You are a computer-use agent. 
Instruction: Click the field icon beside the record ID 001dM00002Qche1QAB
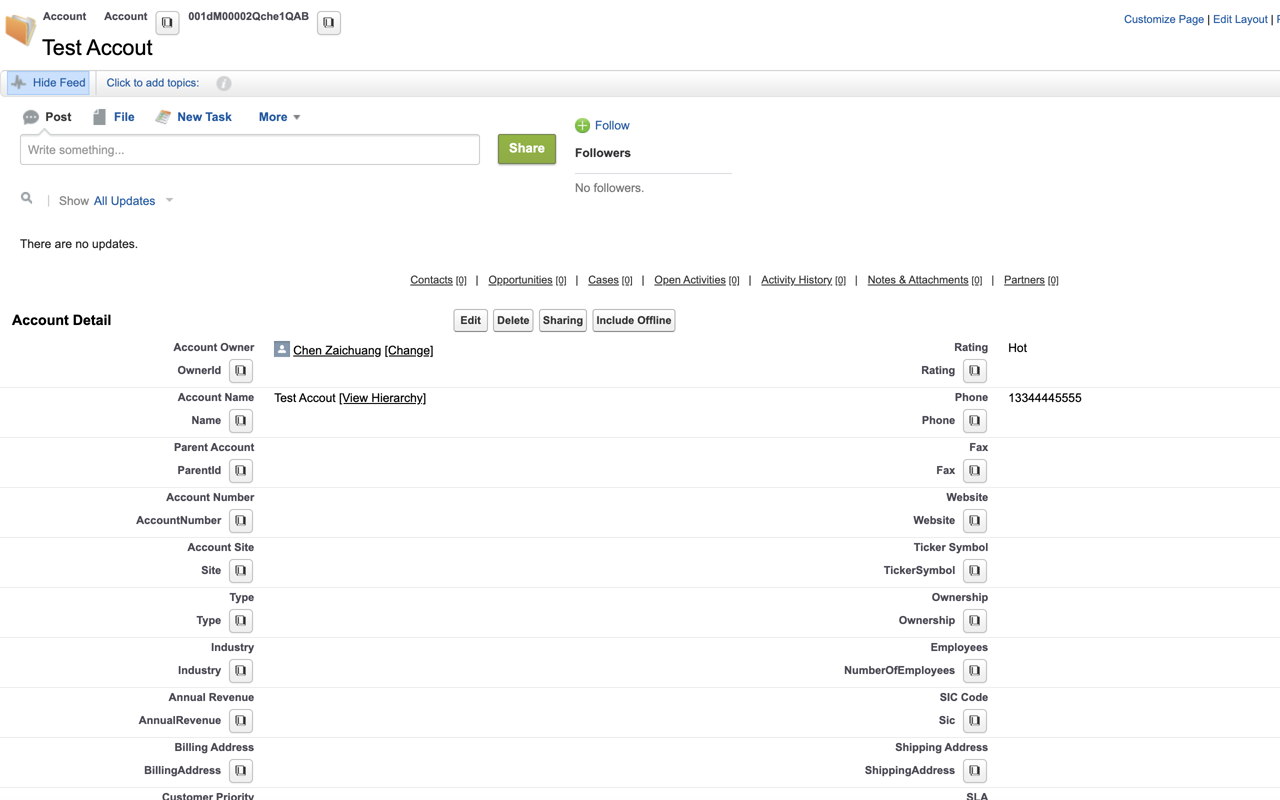tap(328, 22)
